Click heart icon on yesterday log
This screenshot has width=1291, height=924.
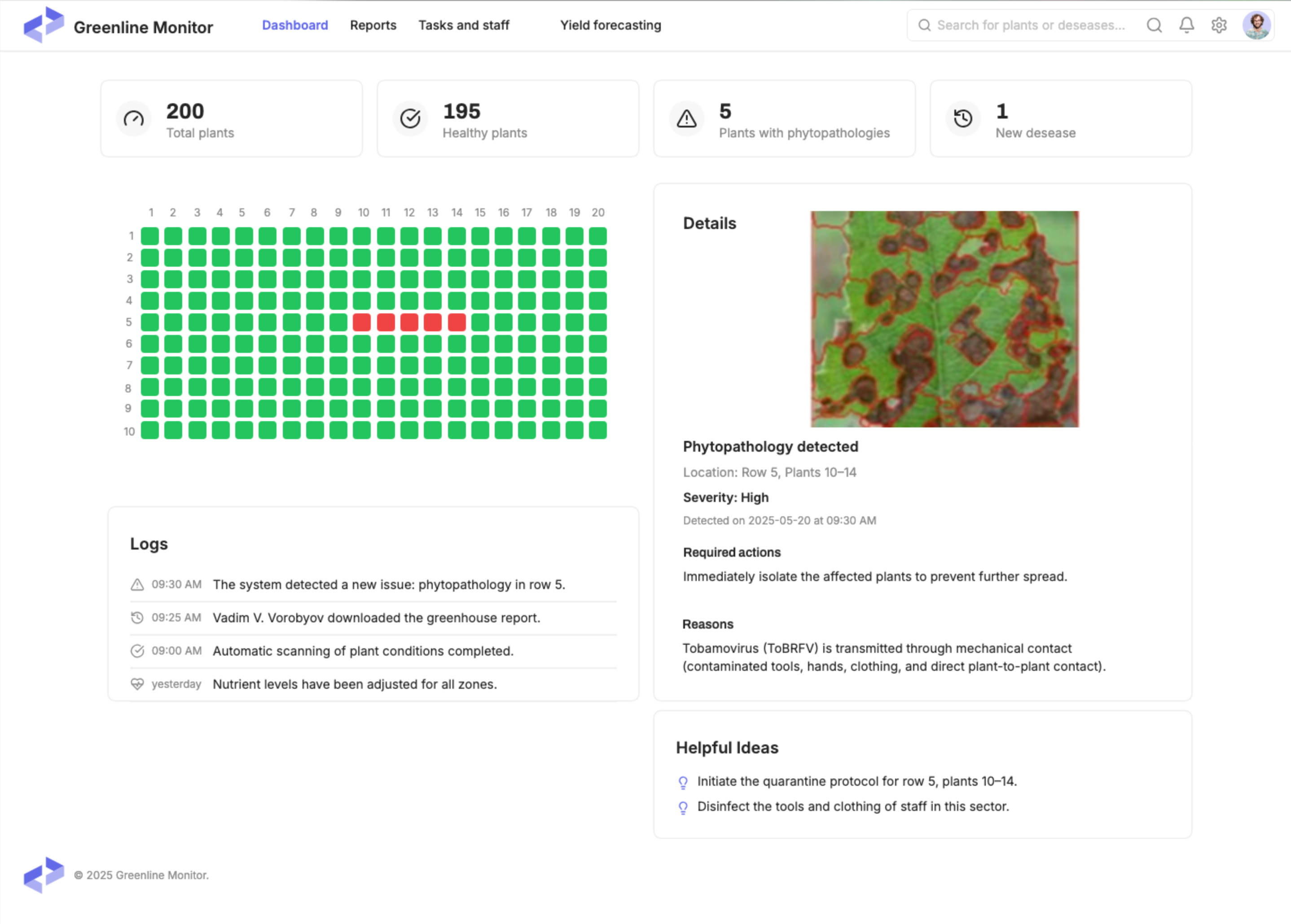[x=137, y=684]
